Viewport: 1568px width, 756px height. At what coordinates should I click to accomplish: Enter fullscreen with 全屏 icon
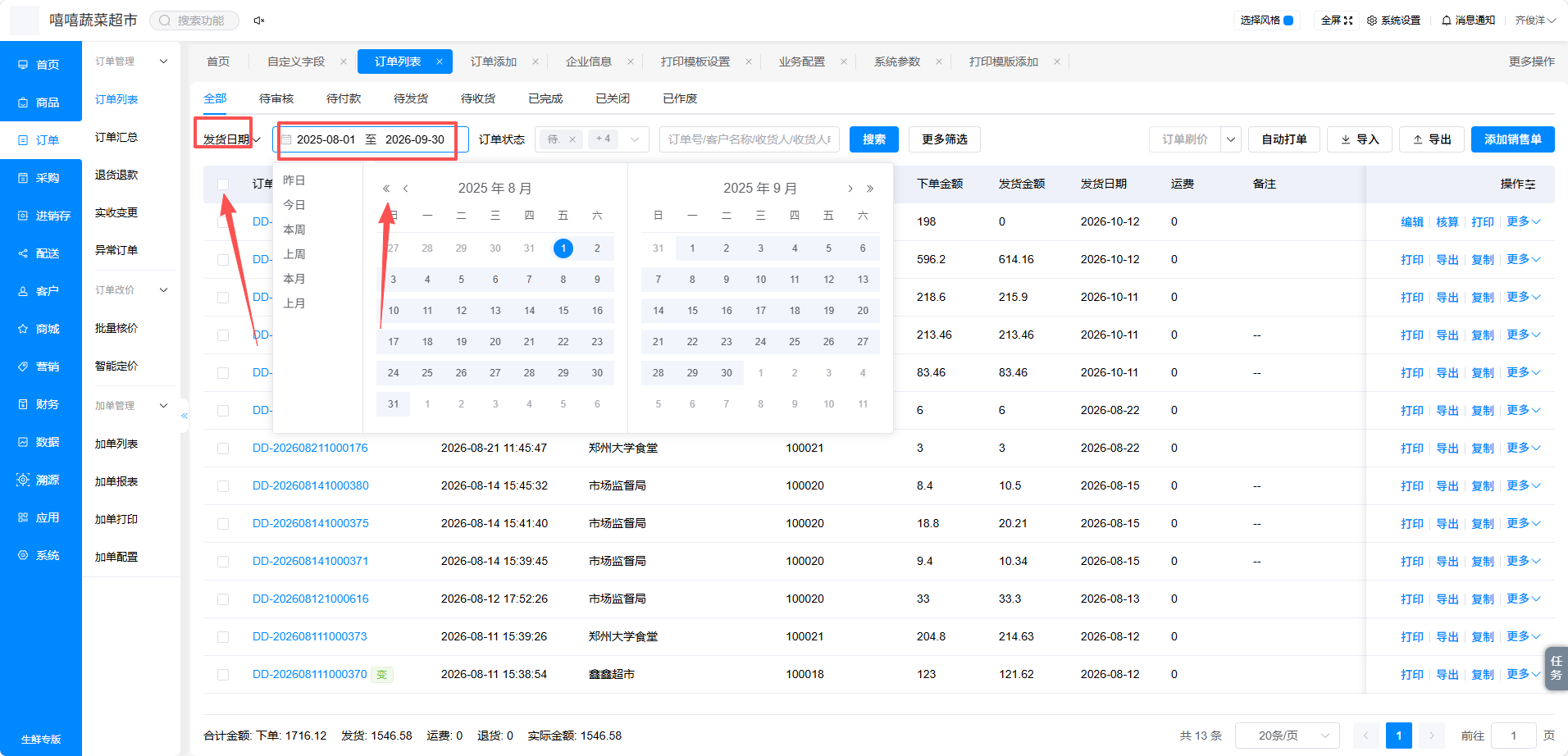click(x=1348, y=20)
